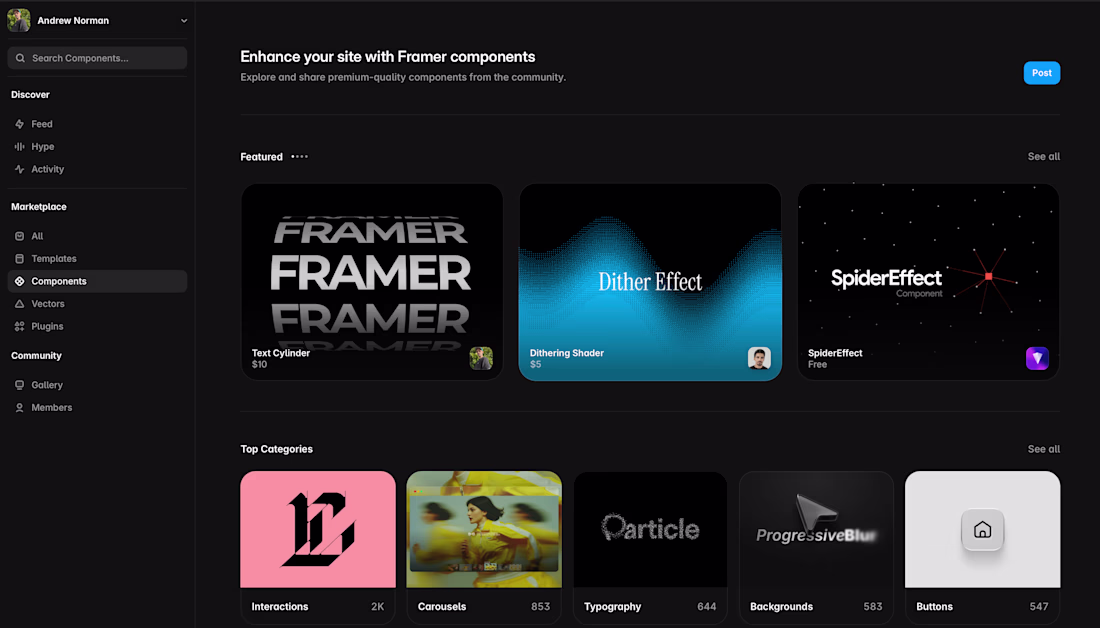Click the Backgrounds category label

point(782,607)
